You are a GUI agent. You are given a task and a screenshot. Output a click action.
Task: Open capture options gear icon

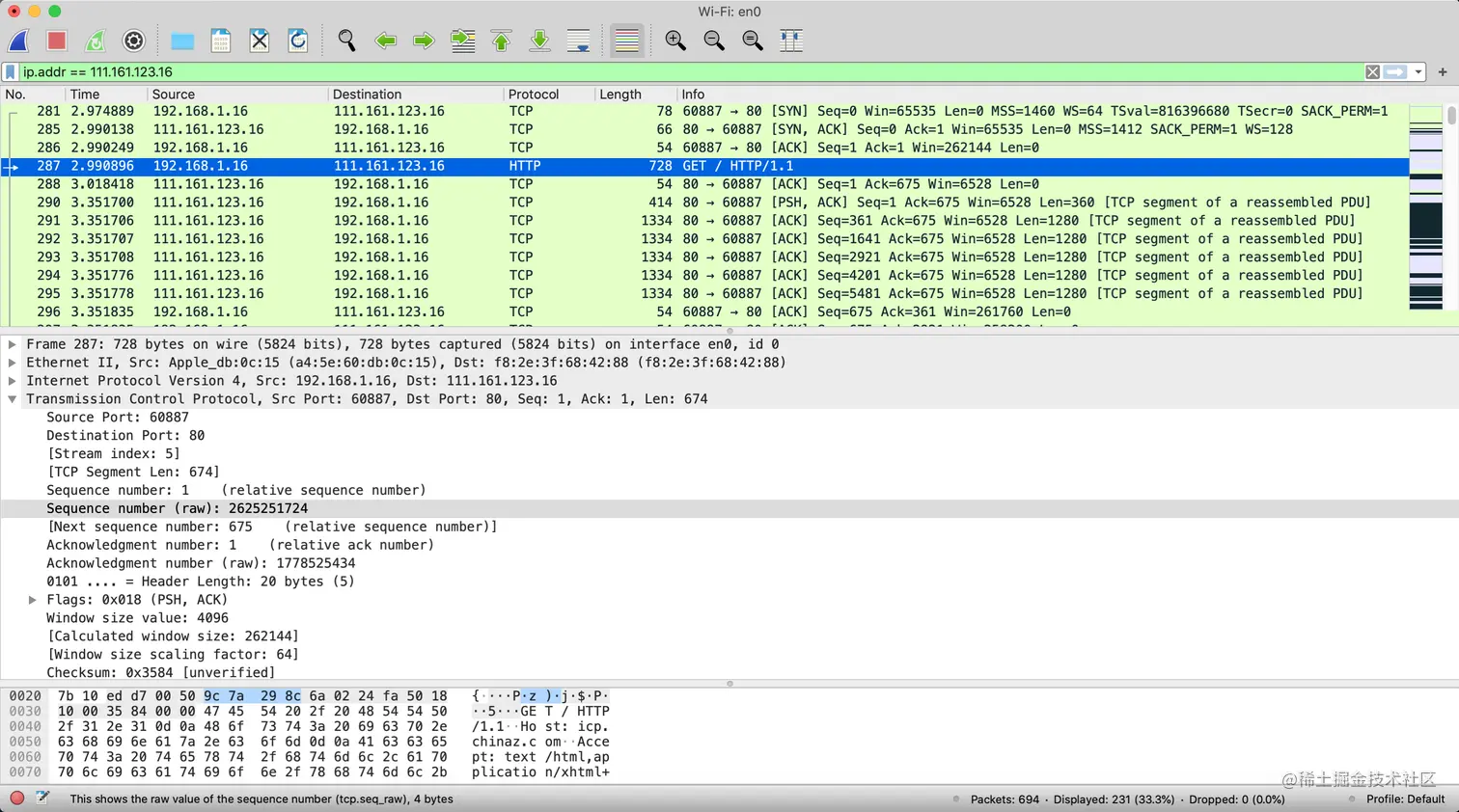click(x=134, y=41)
